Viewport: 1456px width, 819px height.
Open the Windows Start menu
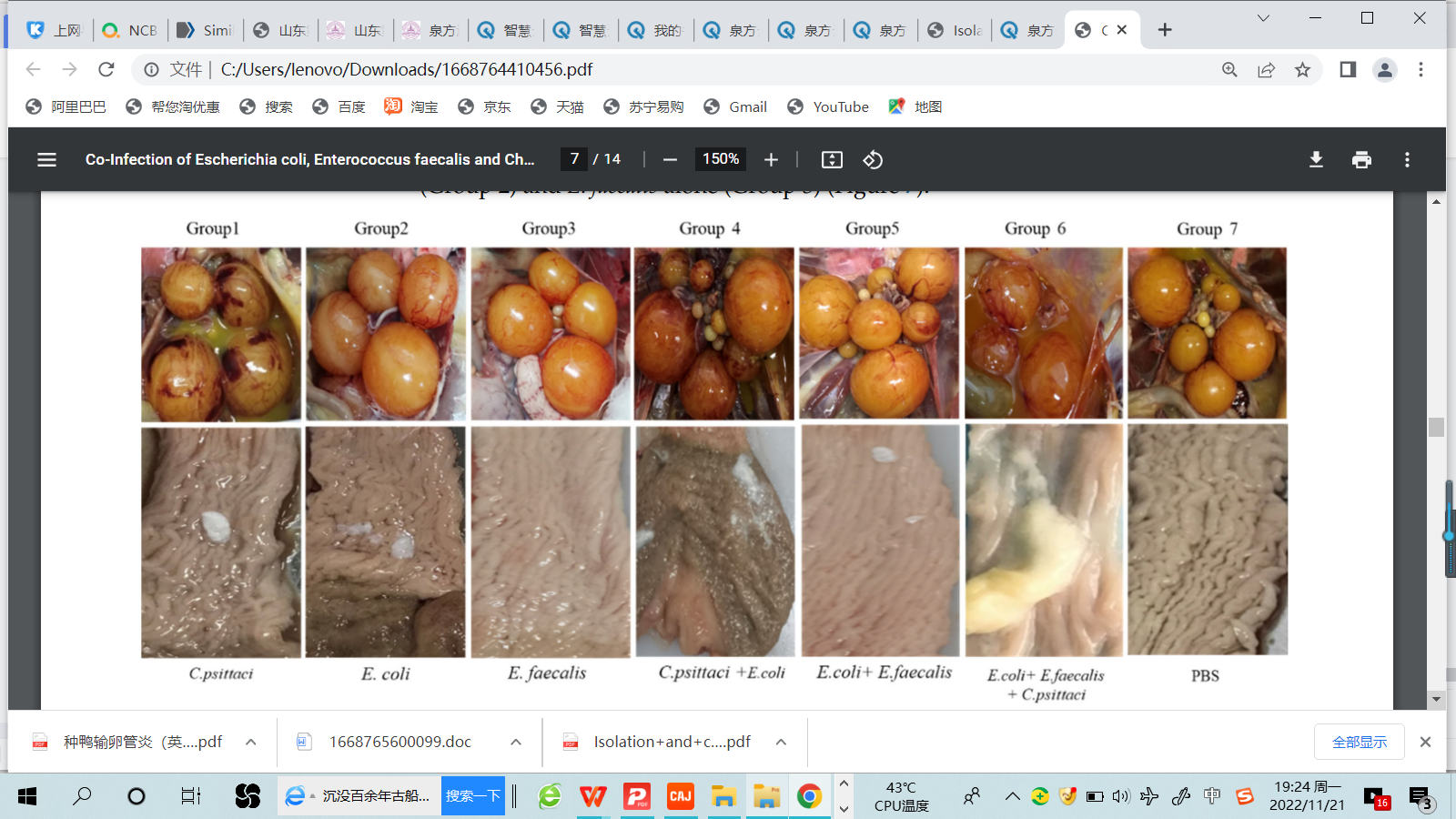tap(27, 796)
